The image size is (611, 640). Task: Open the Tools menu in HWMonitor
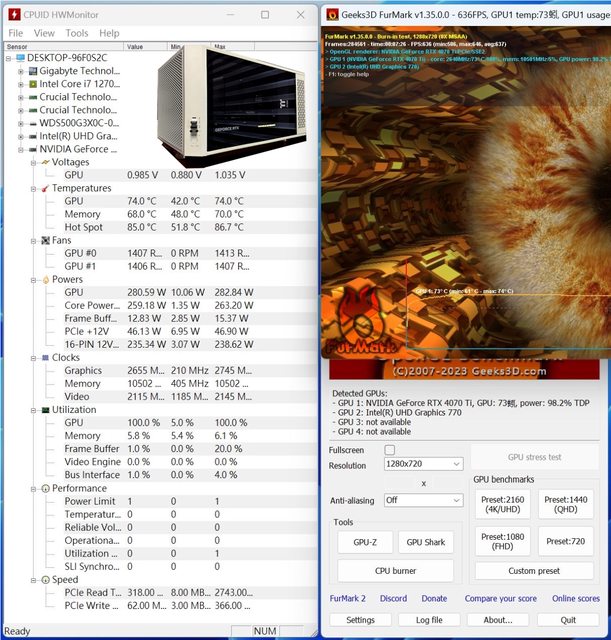point(76,33)
